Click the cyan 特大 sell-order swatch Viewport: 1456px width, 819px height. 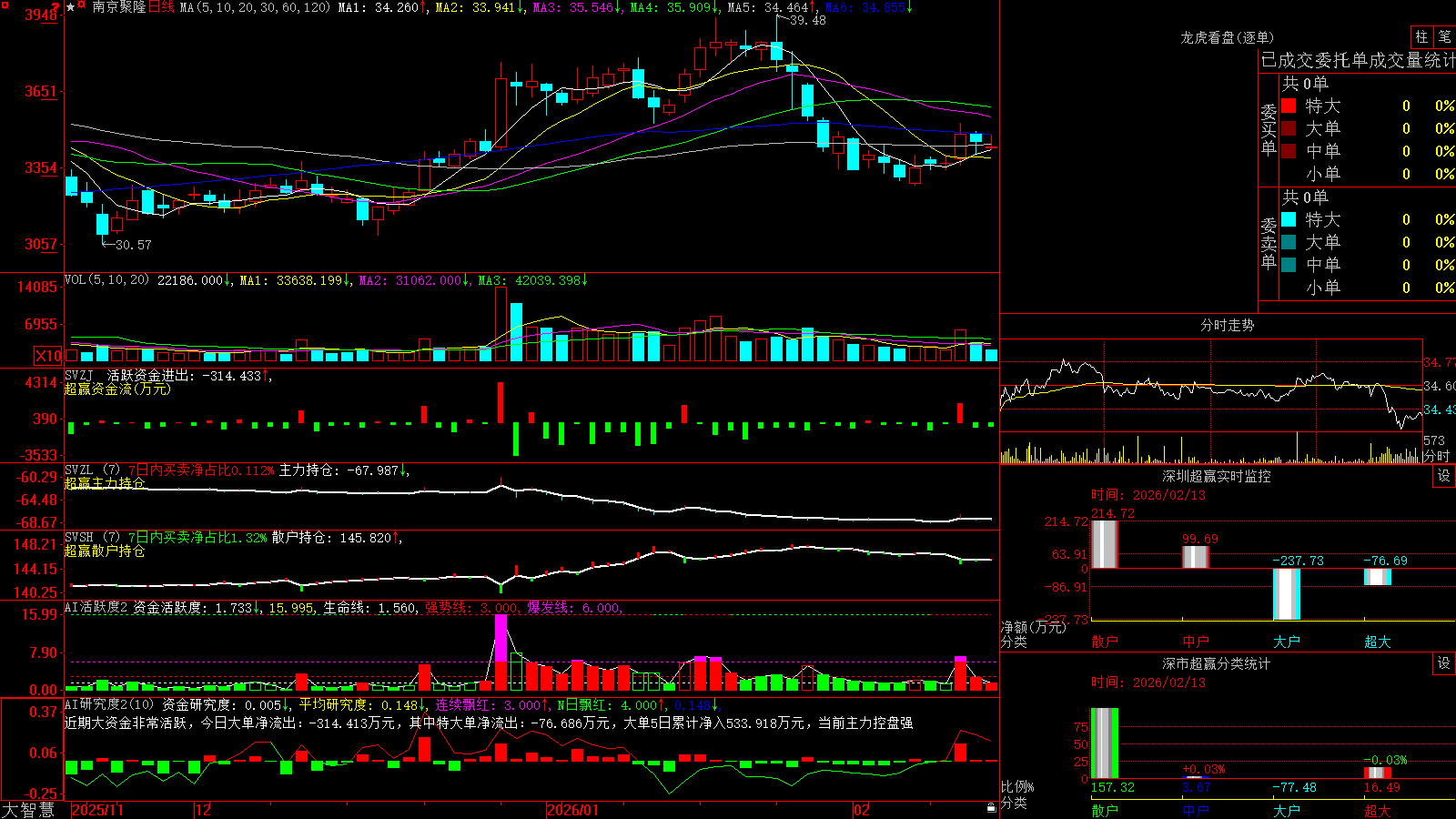tap(1289, 219)
